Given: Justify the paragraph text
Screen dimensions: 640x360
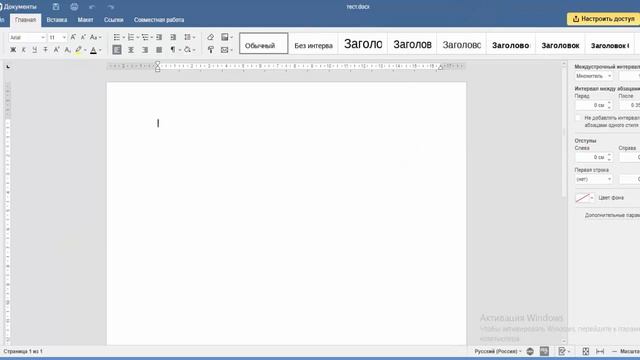Looking at the screenshot, I should pyautogui.click(x=159, y=50).
